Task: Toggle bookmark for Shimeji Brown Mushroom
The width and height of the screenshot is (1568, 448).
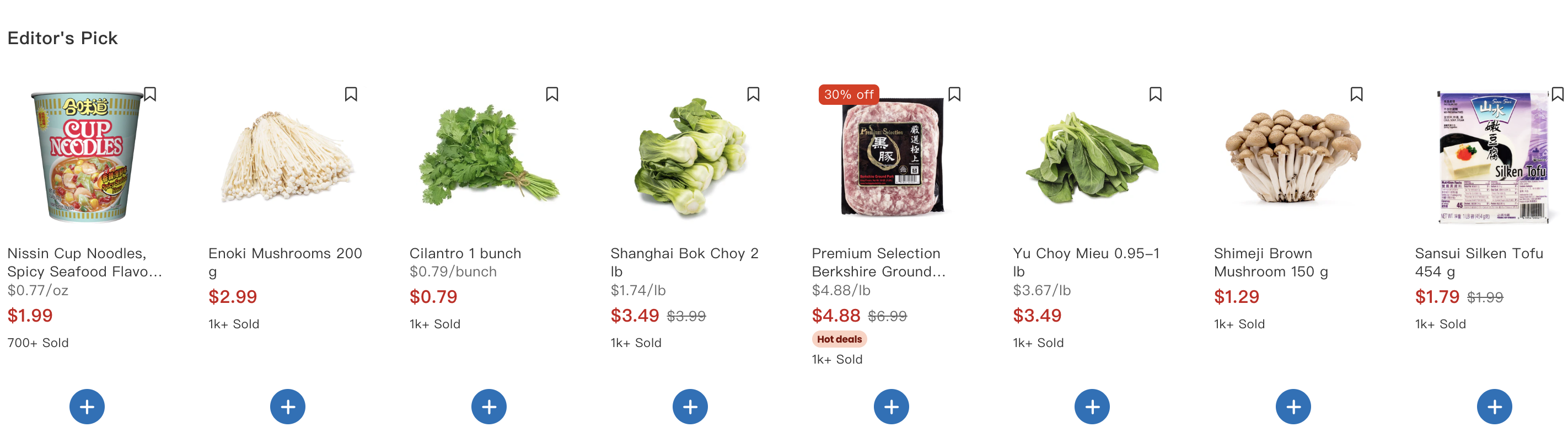Action: 1356,94
